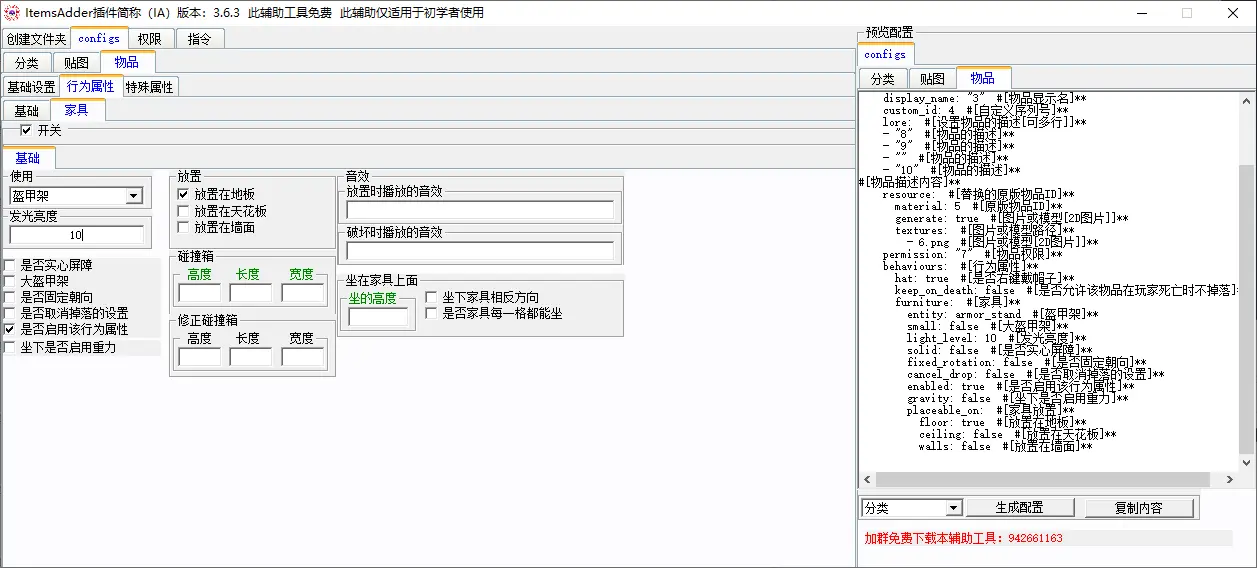This screenshot has height=568, width=1257.
Task: Click the 发光亮度 input field
Action: (76, 235)
